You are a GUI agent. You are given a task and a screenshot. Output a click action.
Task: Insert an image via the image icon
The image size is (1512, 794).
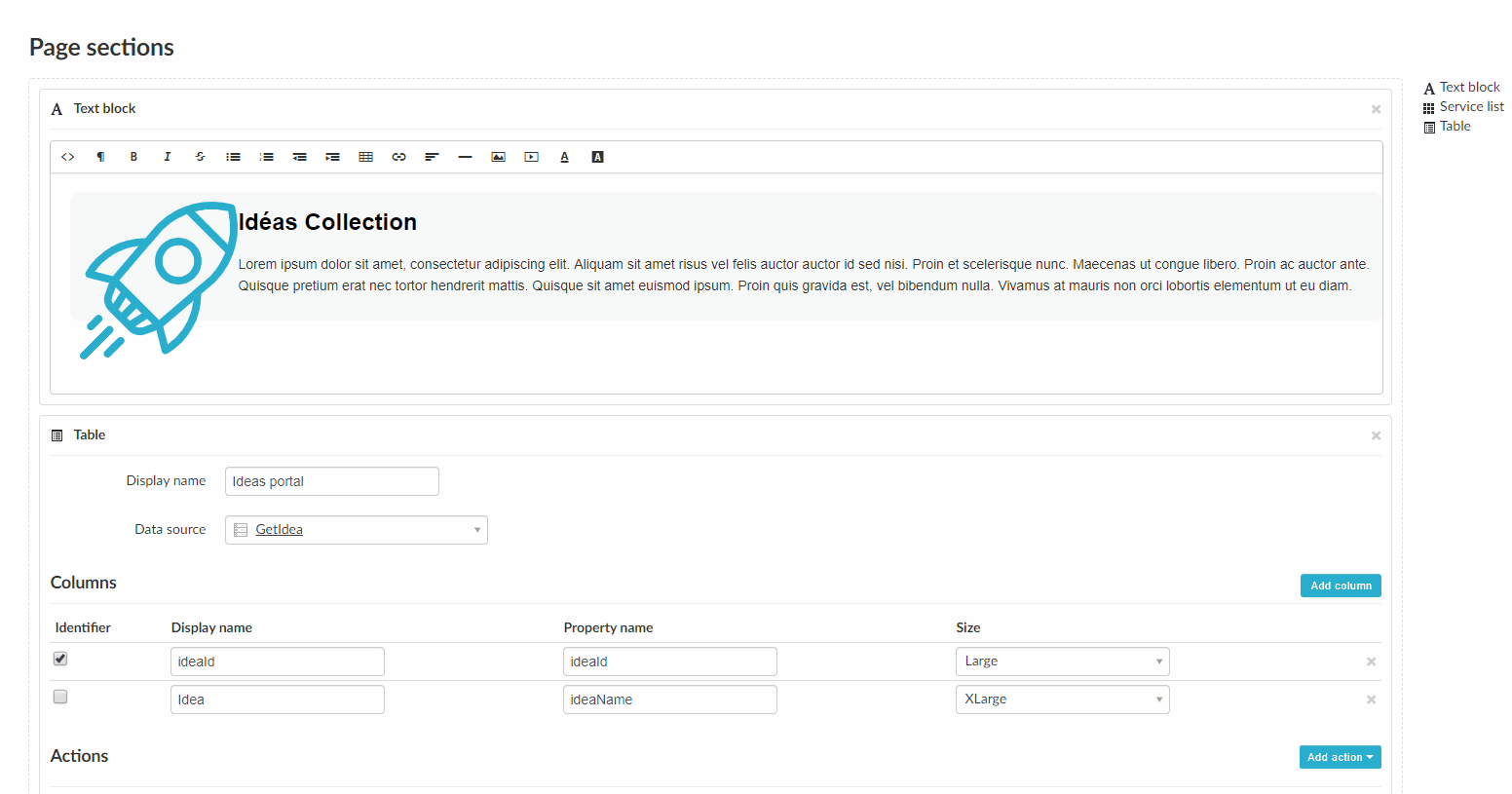(x=498, y=156)
